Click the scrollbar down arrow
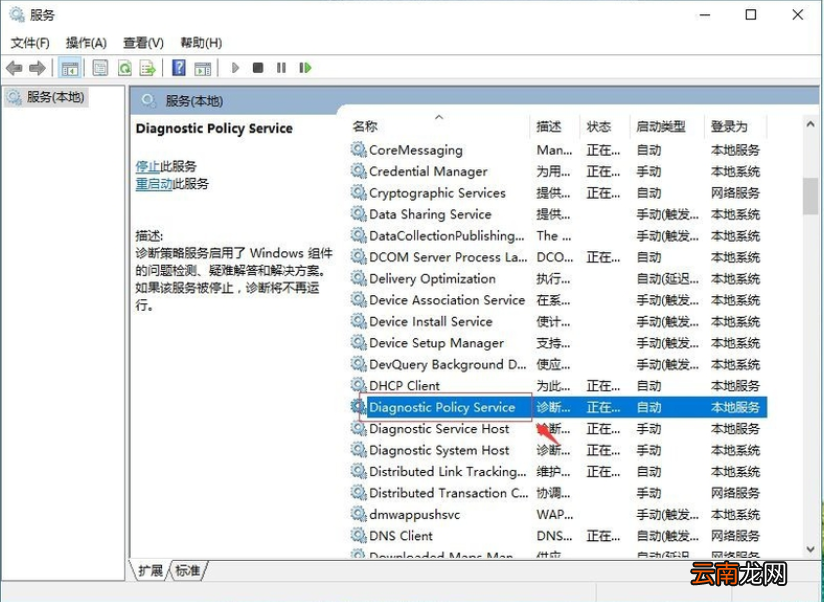 (810, 549)
